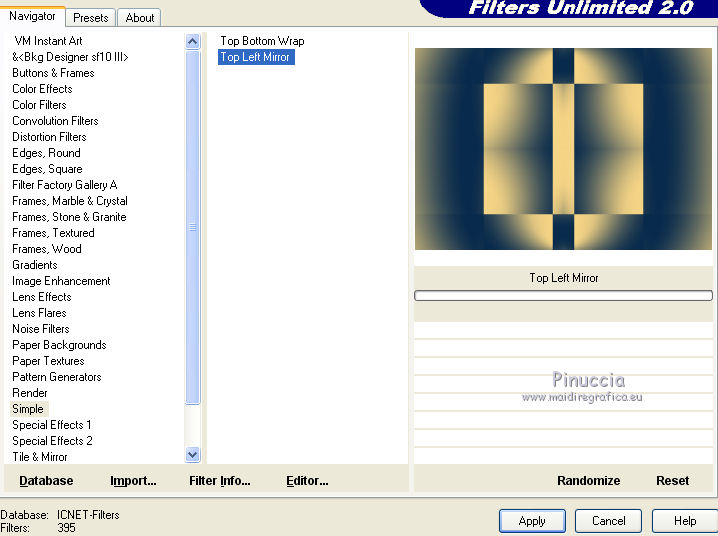Select Frames, Wood category
Image resolution: width=718 pixels, height=536 pixels.
click(x=47, y=249)
